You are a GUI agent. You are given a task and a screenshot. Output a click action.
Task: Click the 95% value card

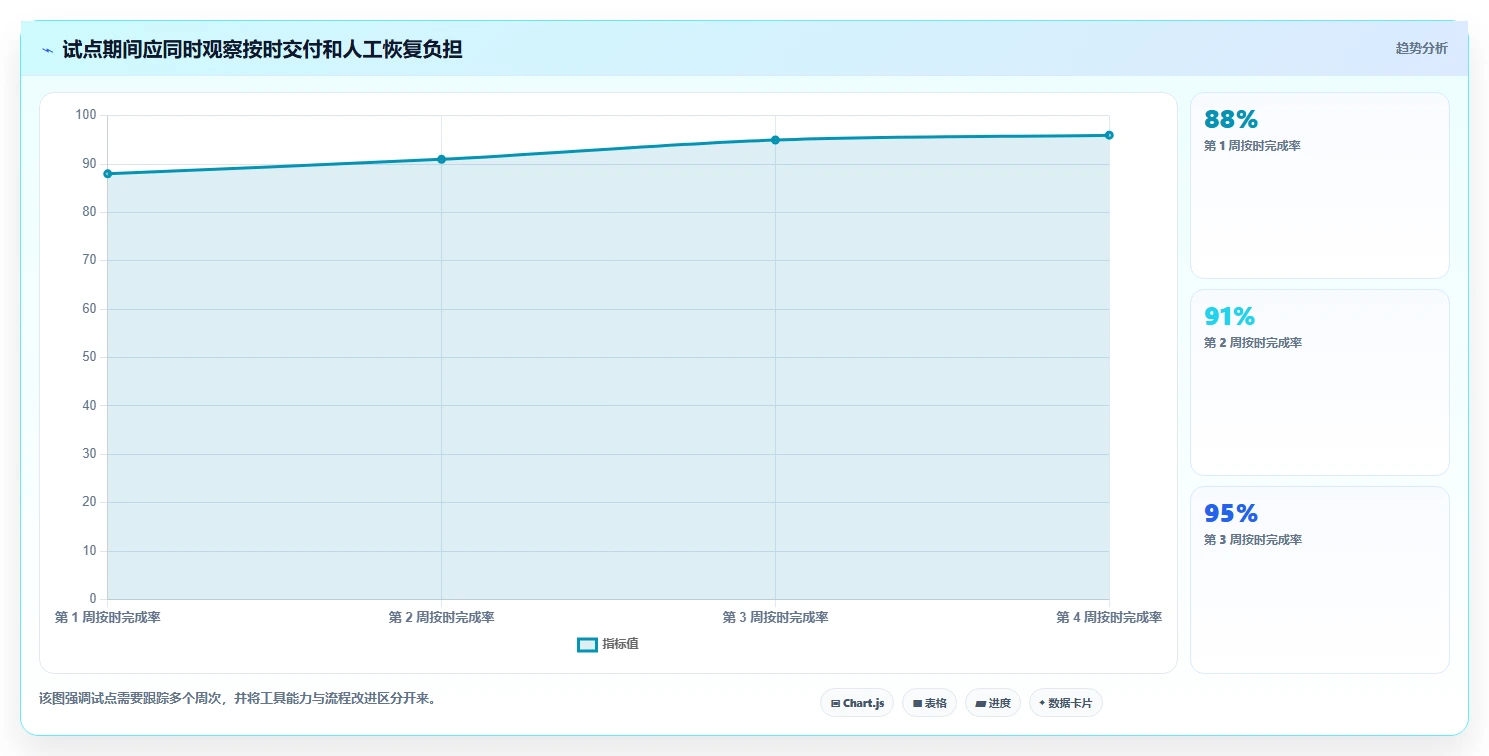pyautogui.click(x=1319, y=579)
